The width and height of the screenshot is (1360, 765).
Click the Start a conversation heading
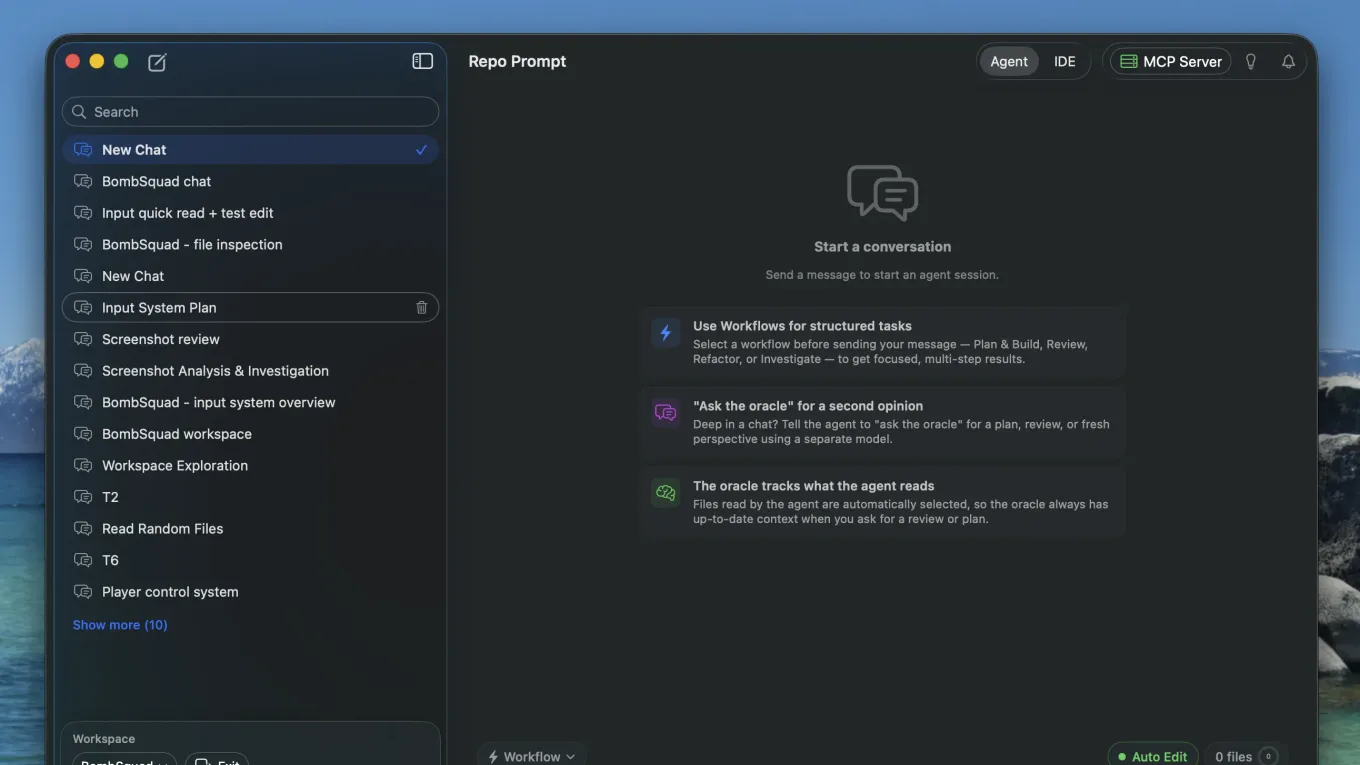point(882,247)
